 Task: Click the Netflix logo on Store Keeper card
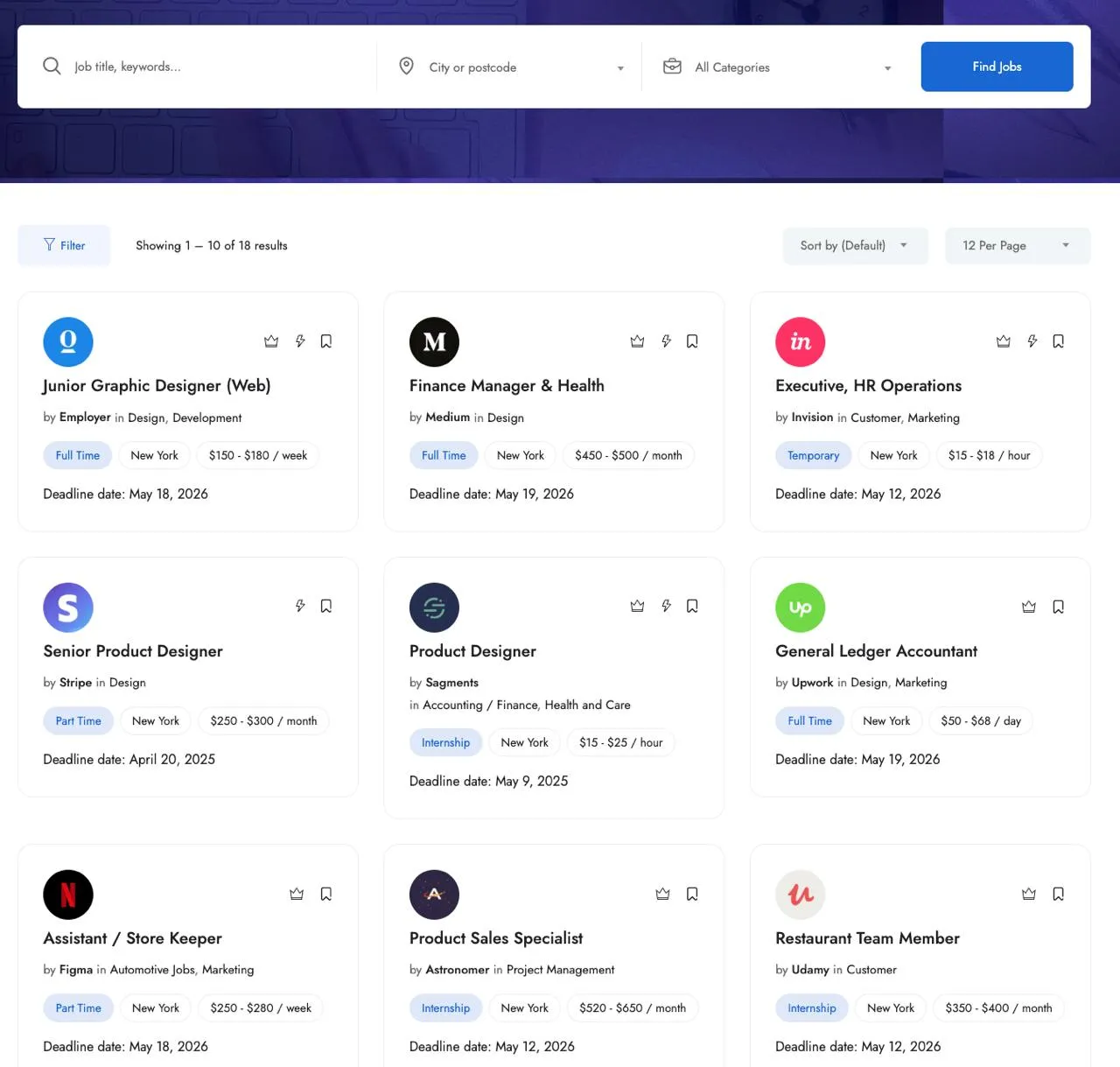tap(68, 895)
